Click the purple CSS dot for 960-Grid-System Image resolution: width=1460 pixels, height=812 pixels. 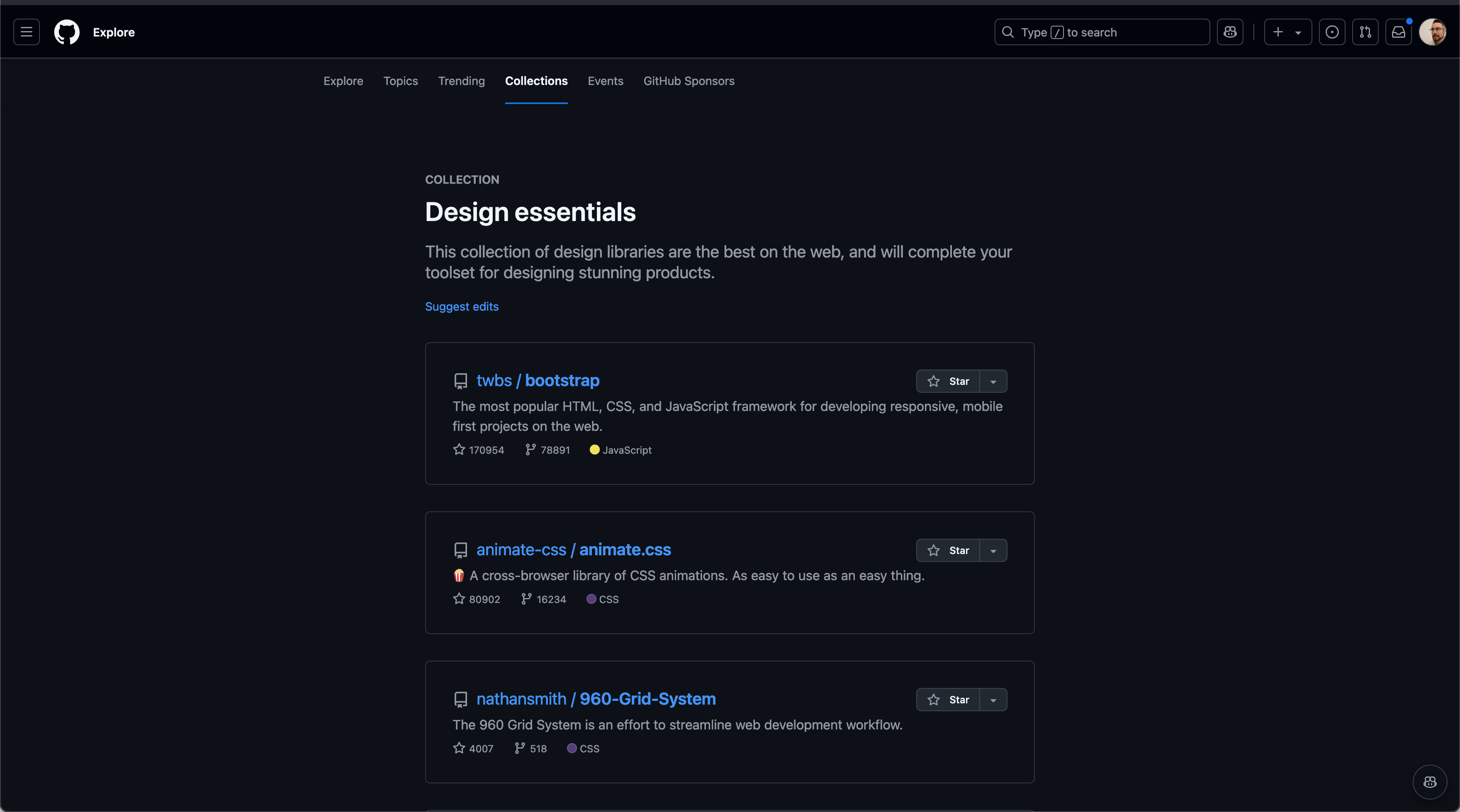[572, 749]
